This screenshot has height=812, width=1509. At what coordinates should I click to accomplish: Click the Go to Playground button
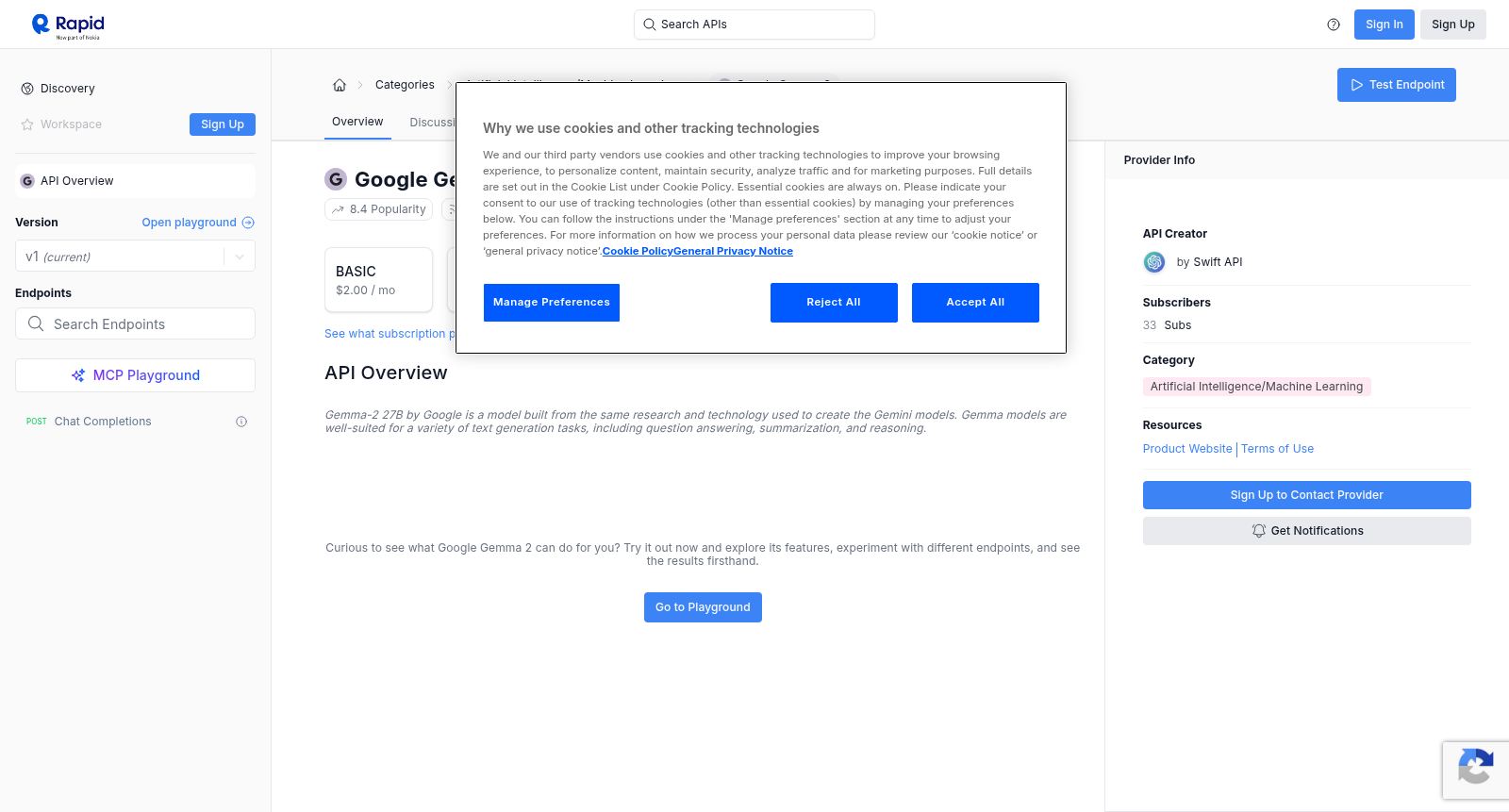pyautogui.click(x=703, y=607)
